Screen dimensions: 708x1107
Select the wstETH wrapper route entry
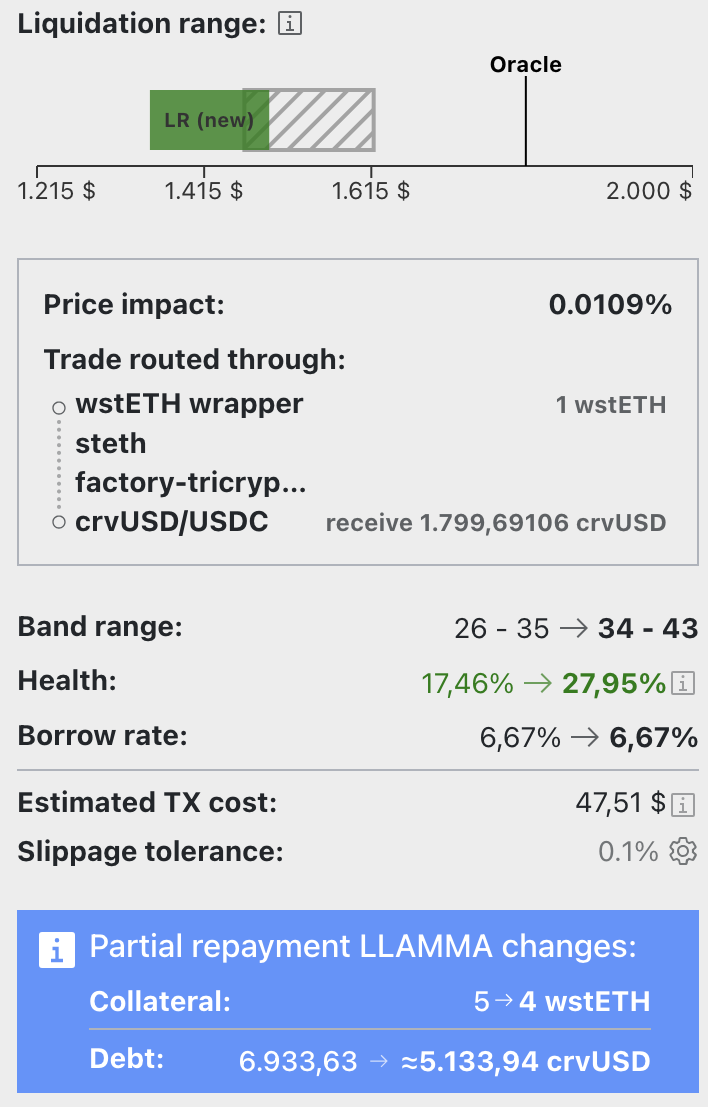point(189,404)
